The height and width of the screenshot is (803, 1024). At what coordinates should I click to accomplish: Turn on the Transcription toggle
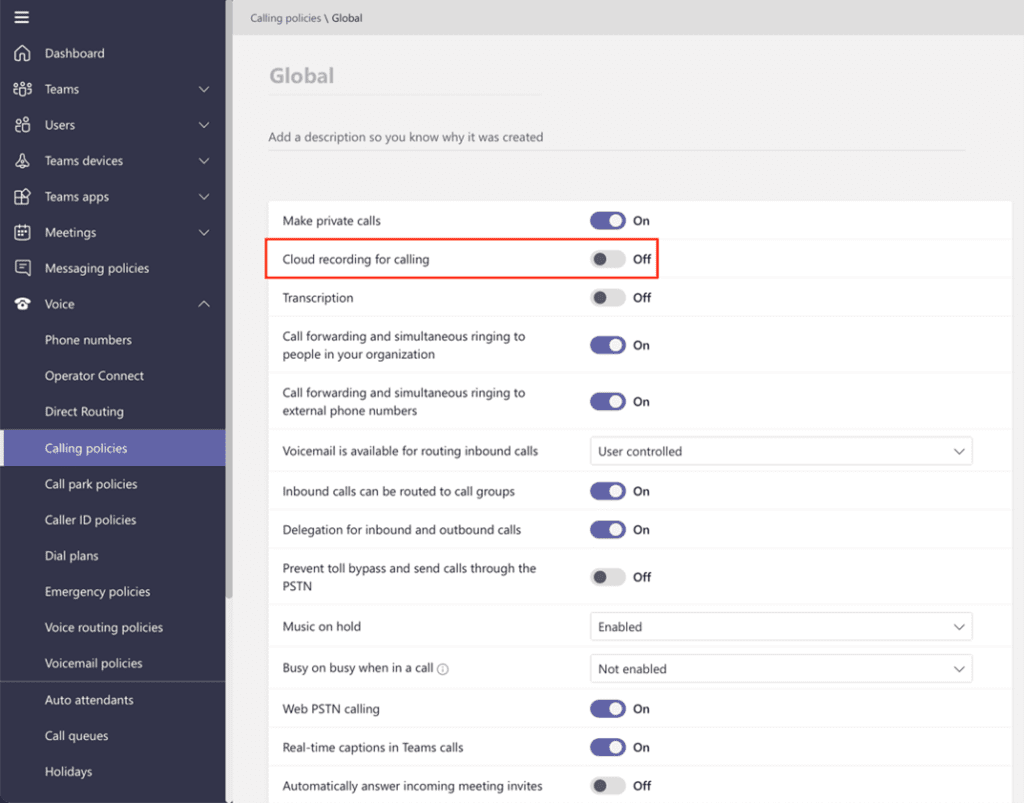coord(607,298)
